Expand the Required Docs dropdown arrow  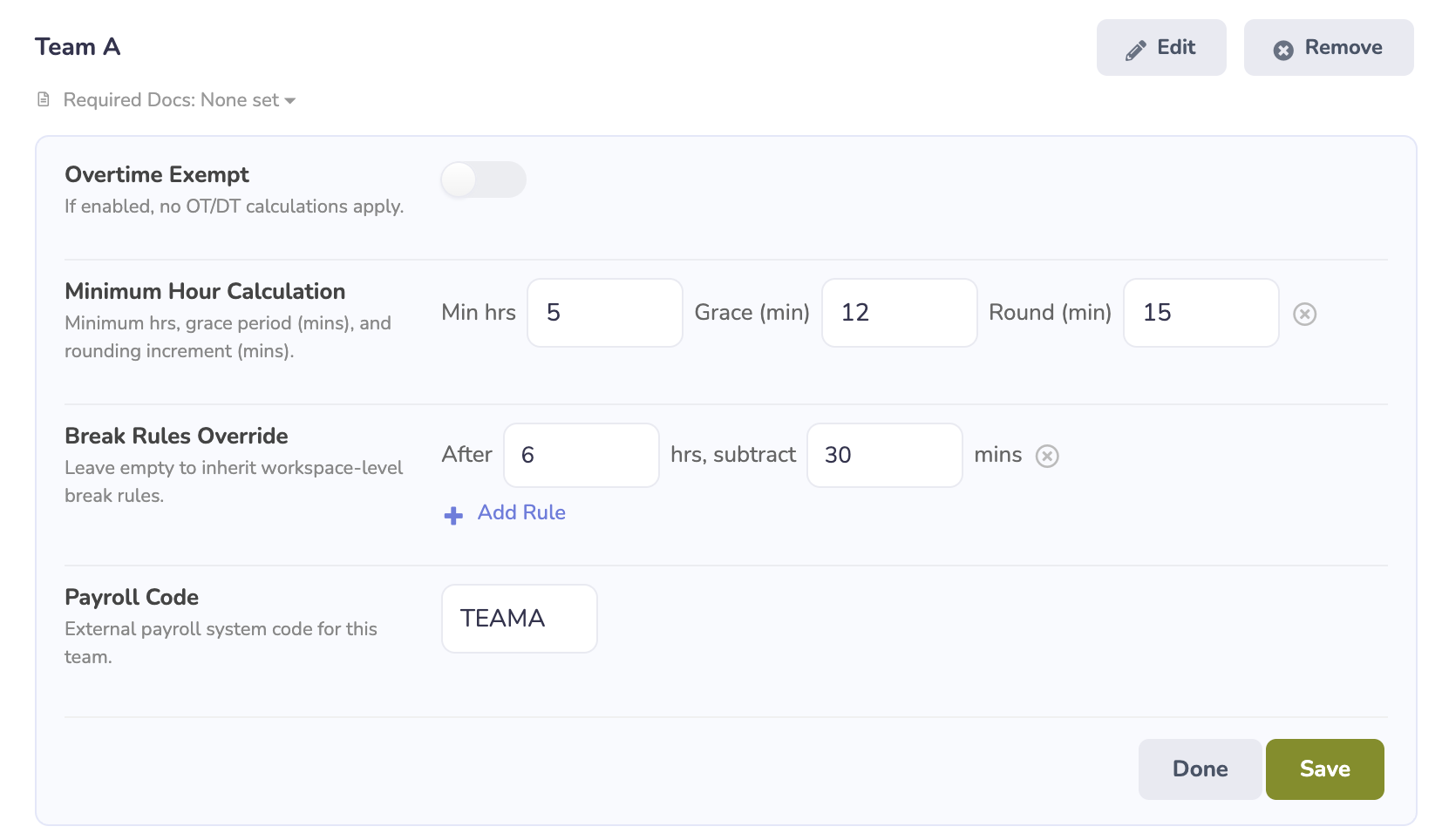(x=290, y=101)
